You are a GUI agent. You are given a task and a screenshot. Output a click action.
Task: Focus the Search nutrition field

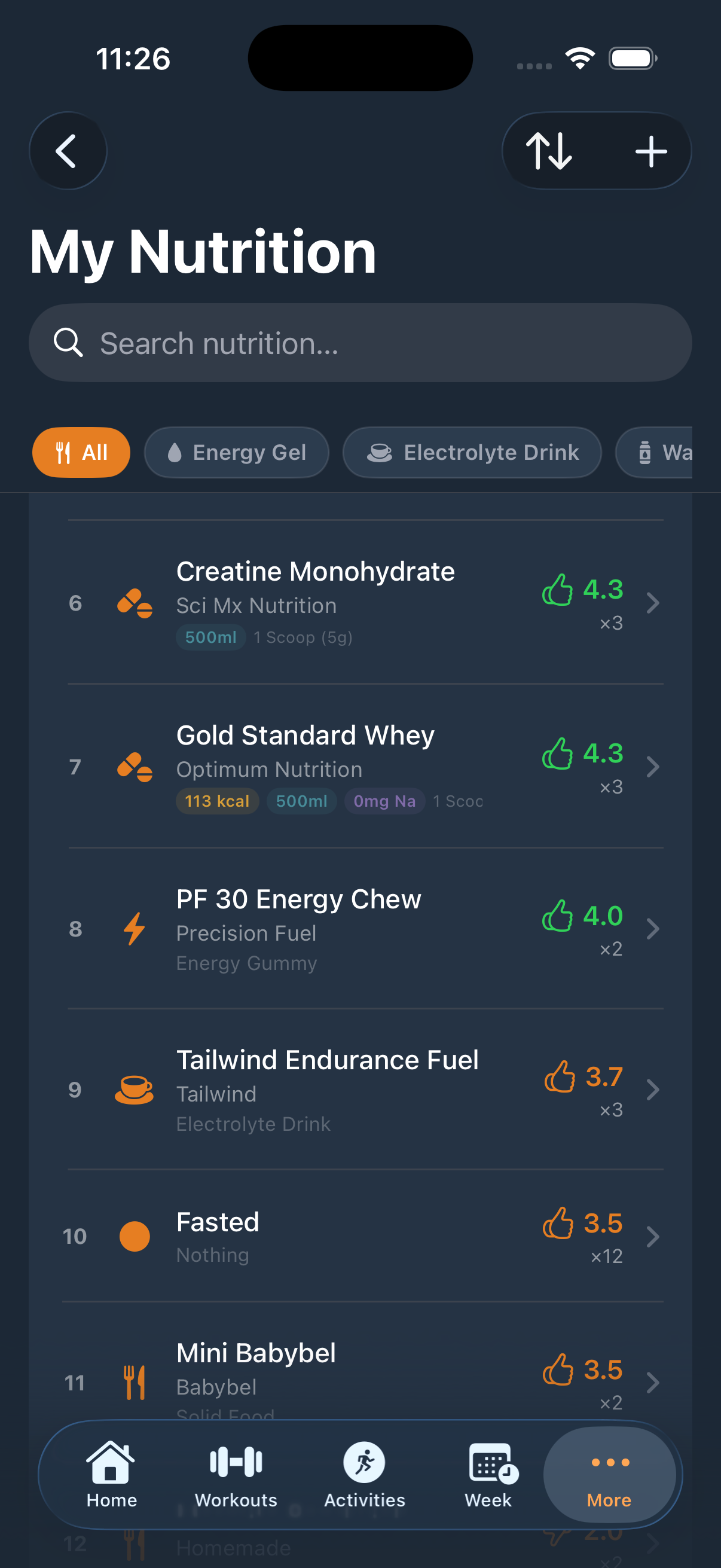[x=360, y=343]
